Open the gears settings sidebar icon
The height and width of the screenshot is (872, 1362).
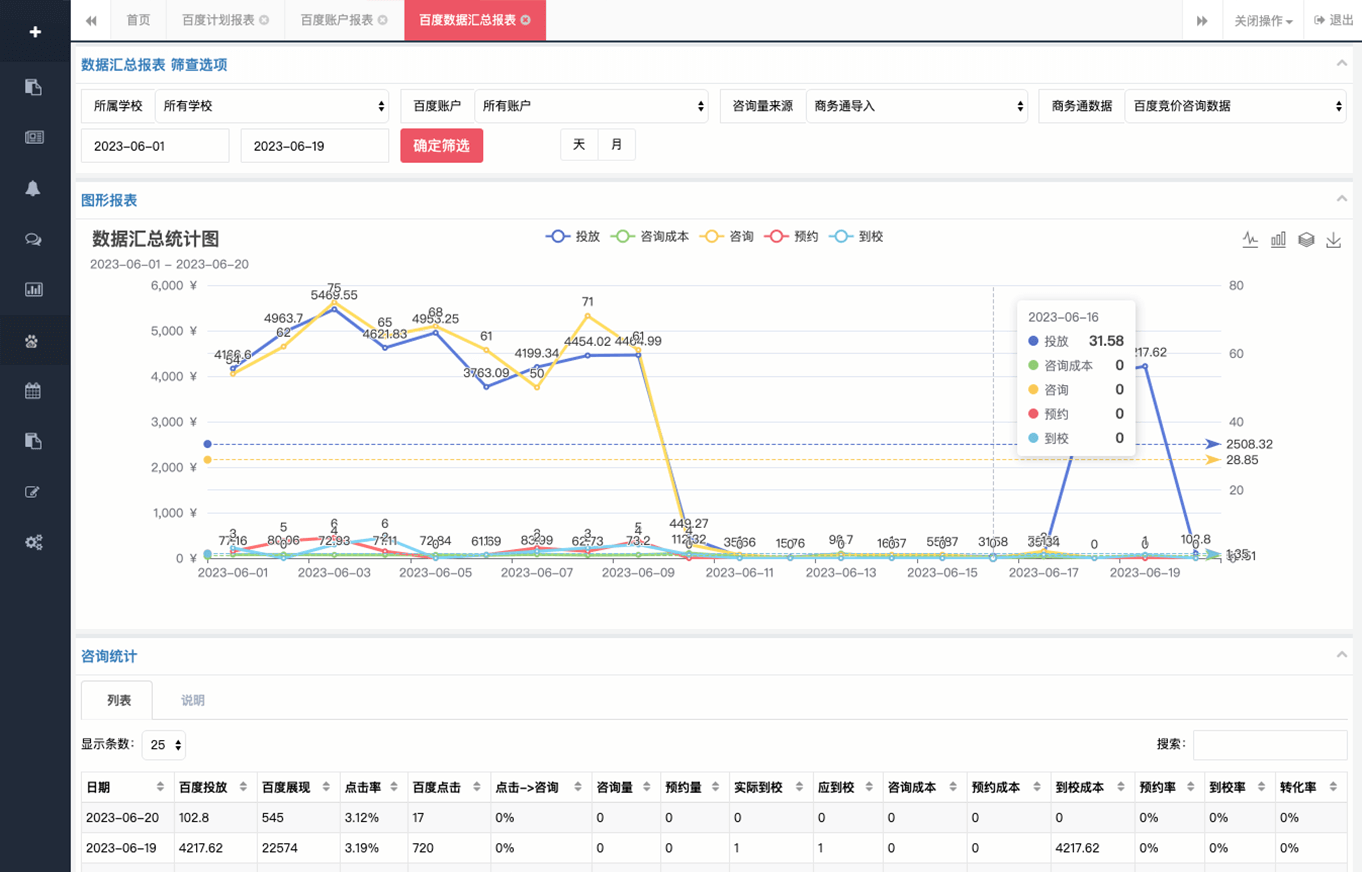[x=34, y=542]
